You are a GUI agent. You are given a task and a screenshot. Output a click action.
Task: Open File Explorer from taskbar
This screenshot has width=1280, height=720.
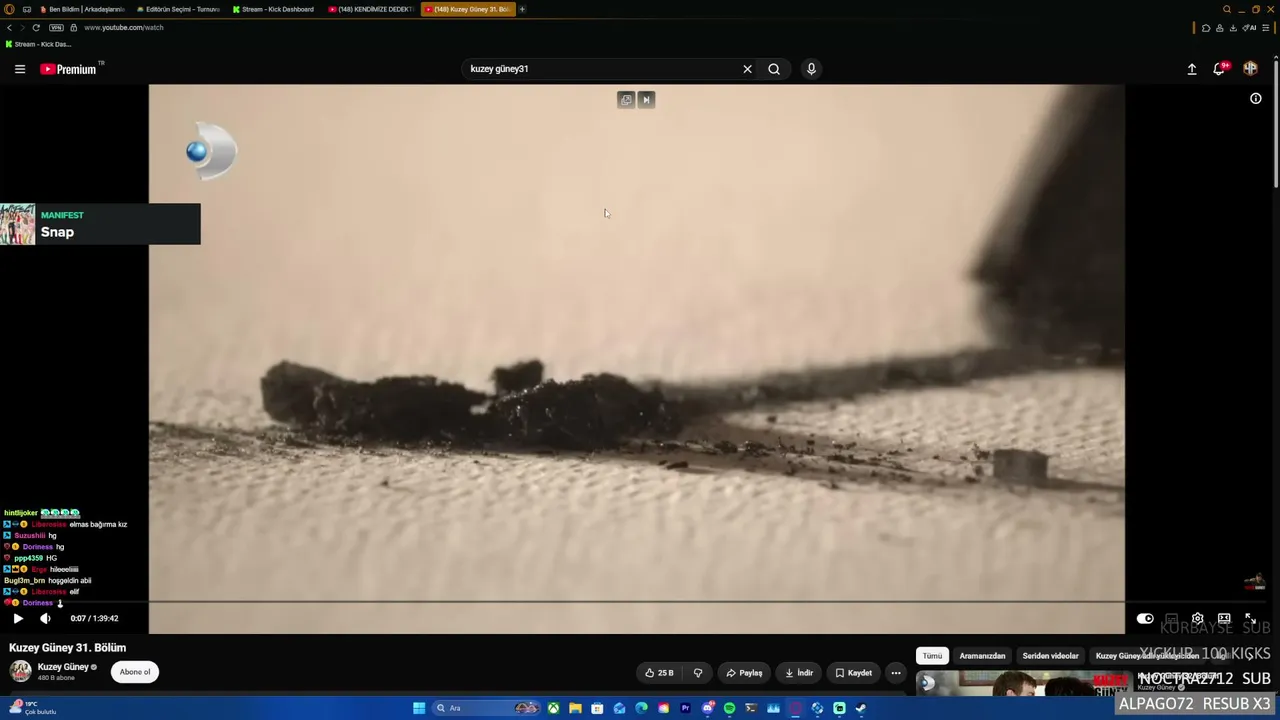(575, 708)
